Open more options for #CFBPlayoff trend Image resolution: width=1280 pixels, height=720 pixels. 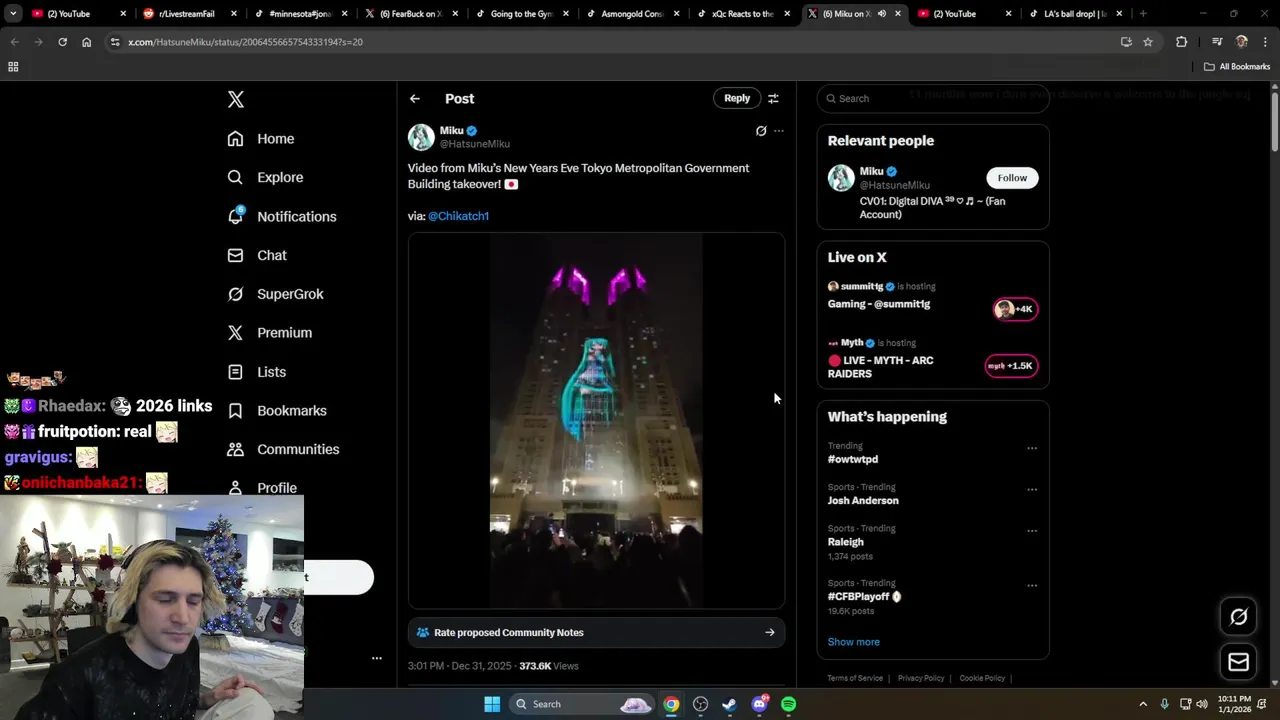point(1032,586)
